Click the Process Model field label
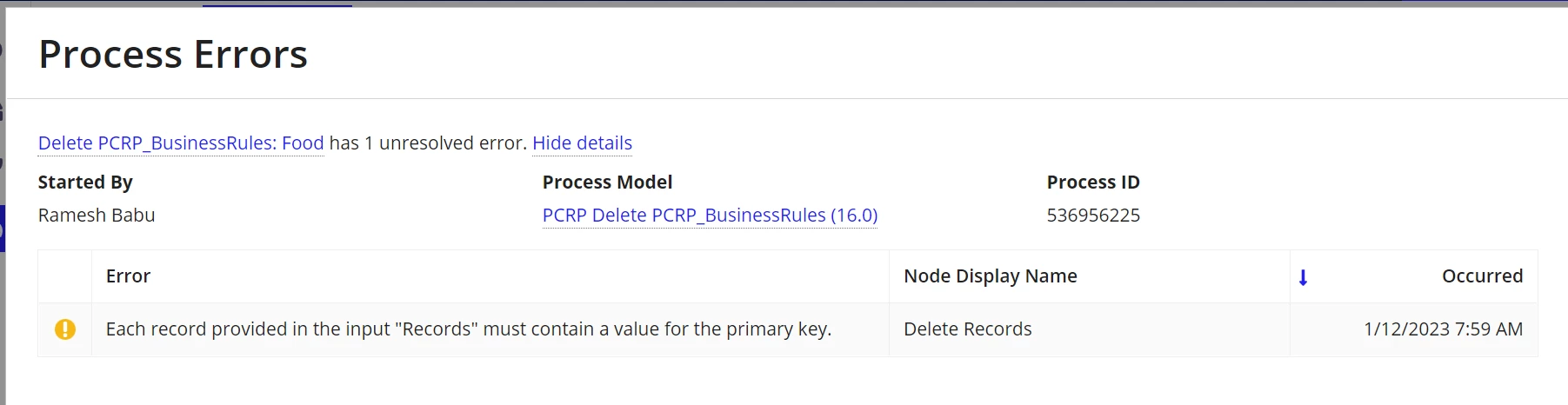The image size is (1568, 405). tap(607, 183)
